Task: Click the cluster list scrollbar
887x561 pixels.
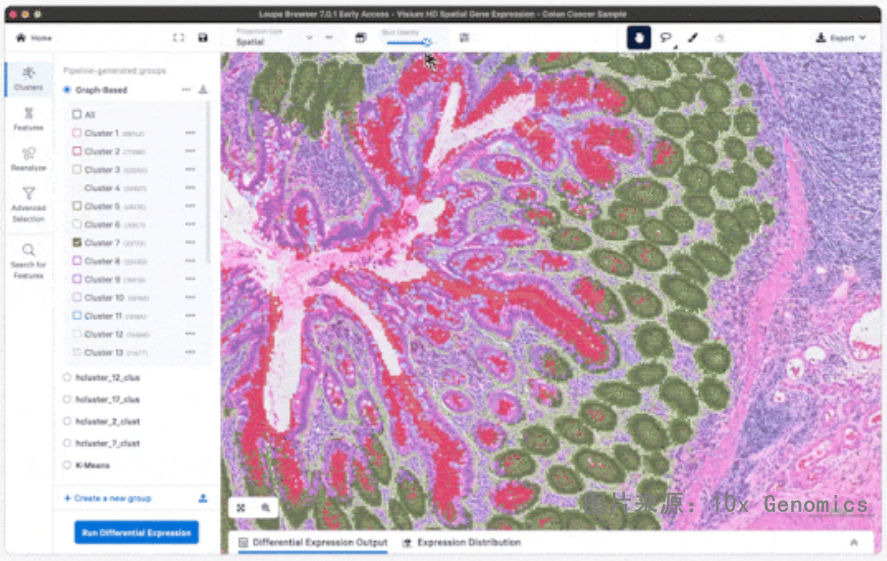Action: point(208,183)
